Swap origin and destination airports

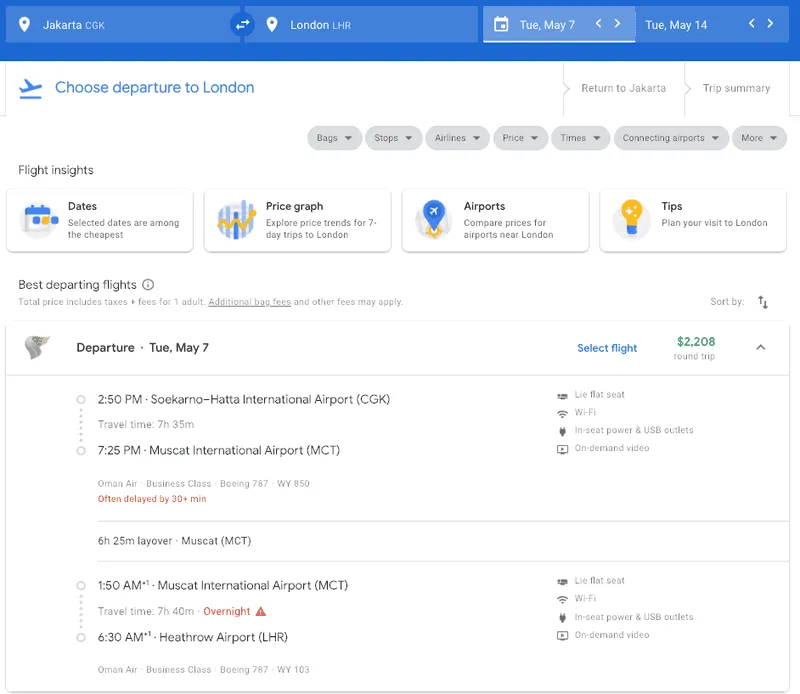coord(242,24)
